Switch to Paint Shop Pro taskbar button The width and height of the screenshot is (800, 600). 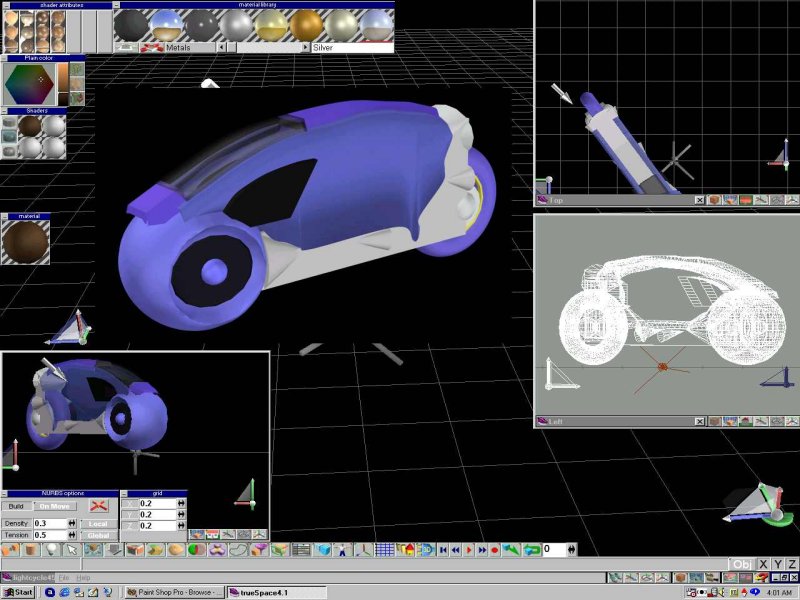coord(174,592)
